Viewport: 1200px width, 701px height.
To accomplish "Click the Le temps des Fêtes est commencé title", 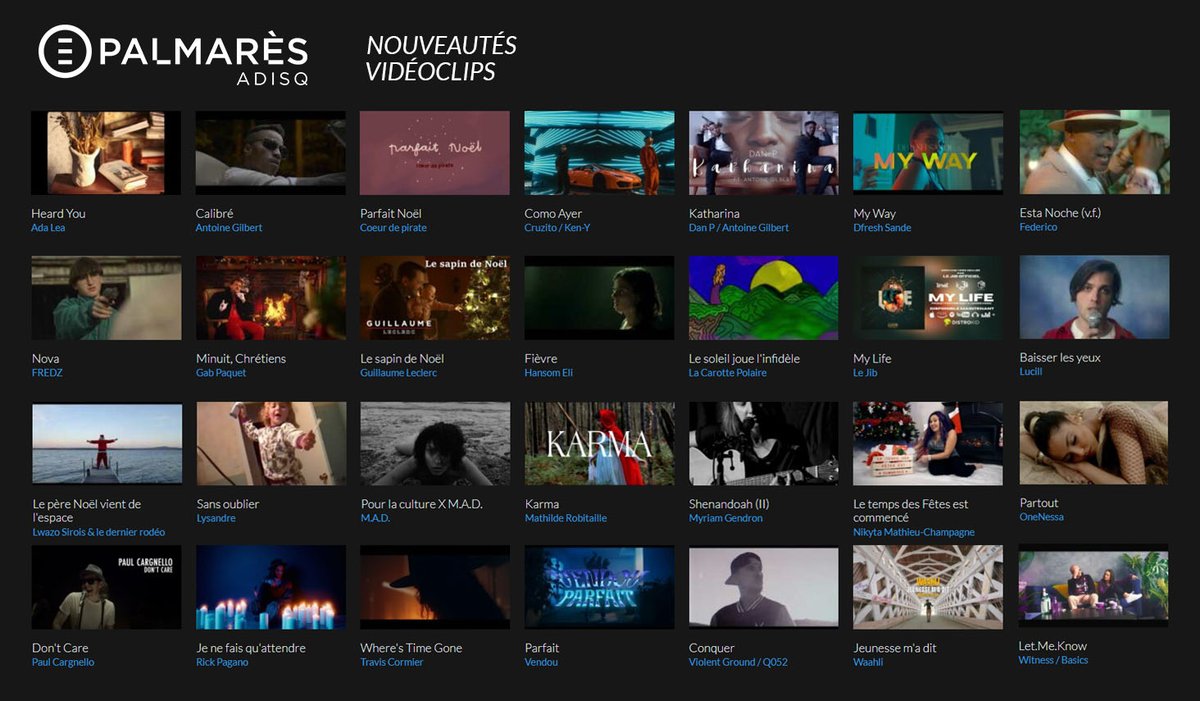I will point(911,511).
